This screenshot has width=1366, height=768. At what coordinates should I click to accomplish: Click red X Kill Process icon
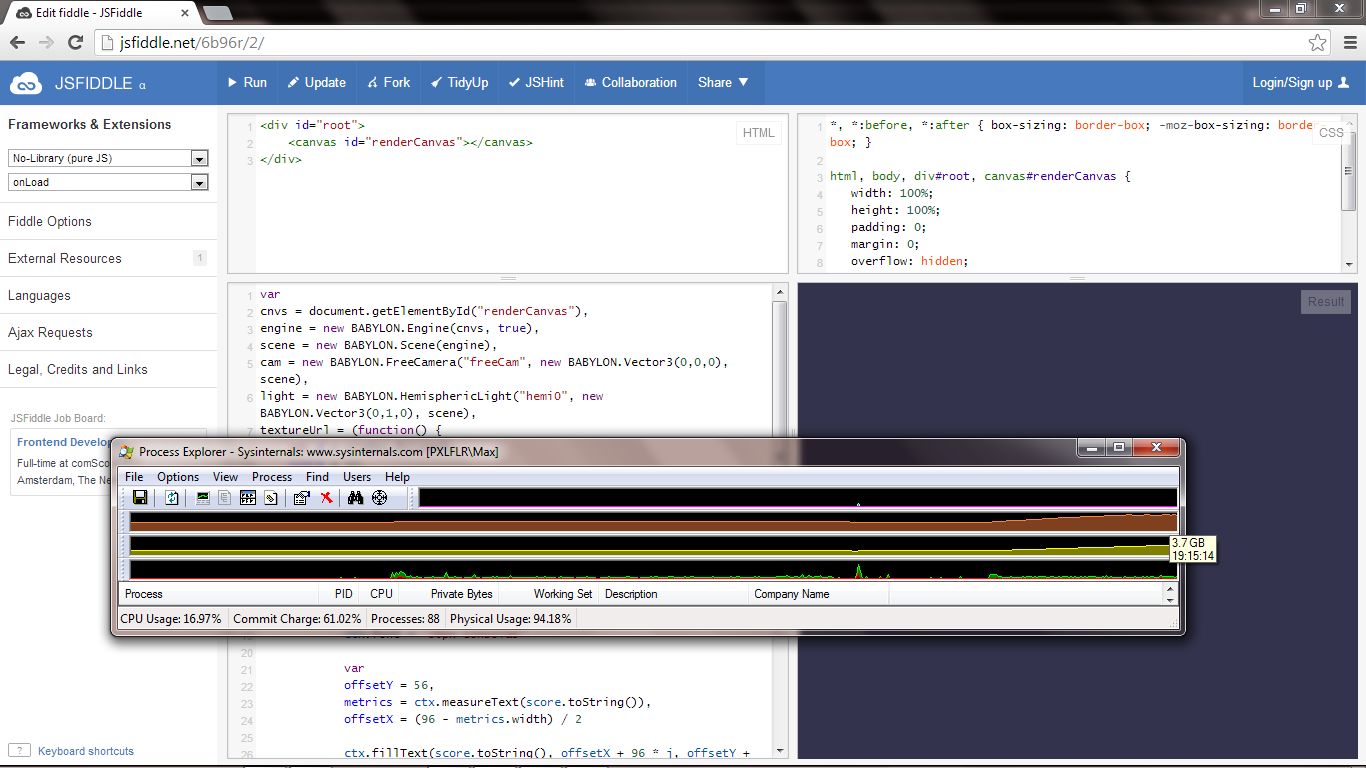click(326, 497)
